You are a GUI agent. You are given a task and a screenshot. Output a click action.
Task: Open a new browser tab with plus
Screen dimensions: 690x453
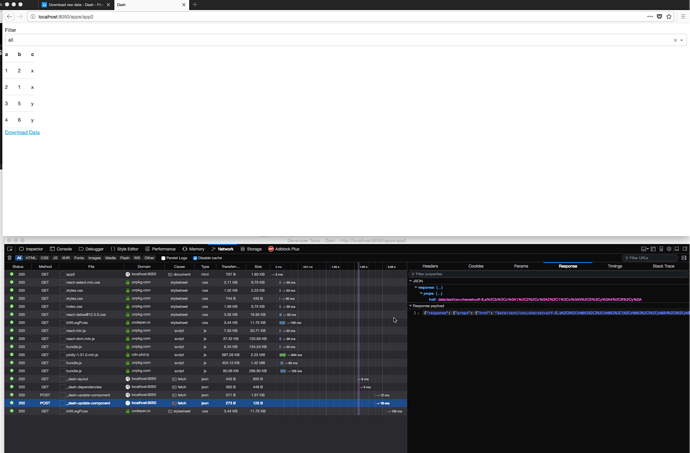(x=195, y=4)
